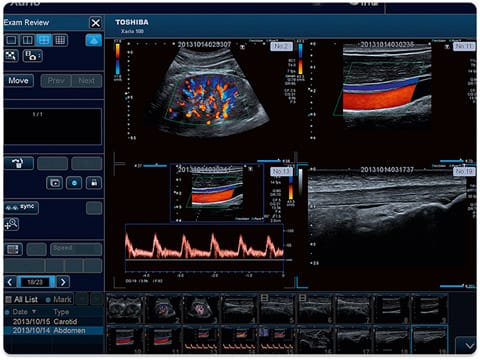Image resolution: width=480 pixels, height=360 pixels.
Task: Go to next page with right arrow
Action: [63, 282]
